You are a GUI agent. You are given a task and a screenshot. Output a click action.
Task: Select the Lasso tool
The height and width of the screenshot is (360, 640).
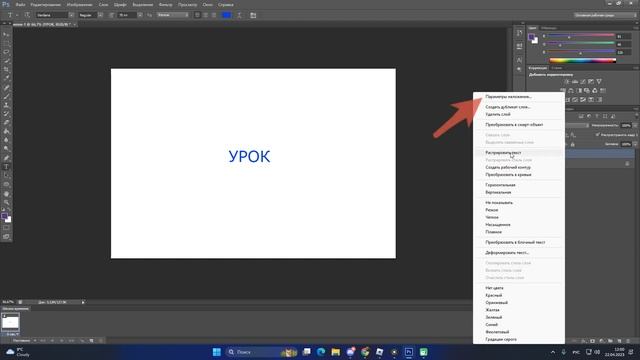tap(6, 52)
